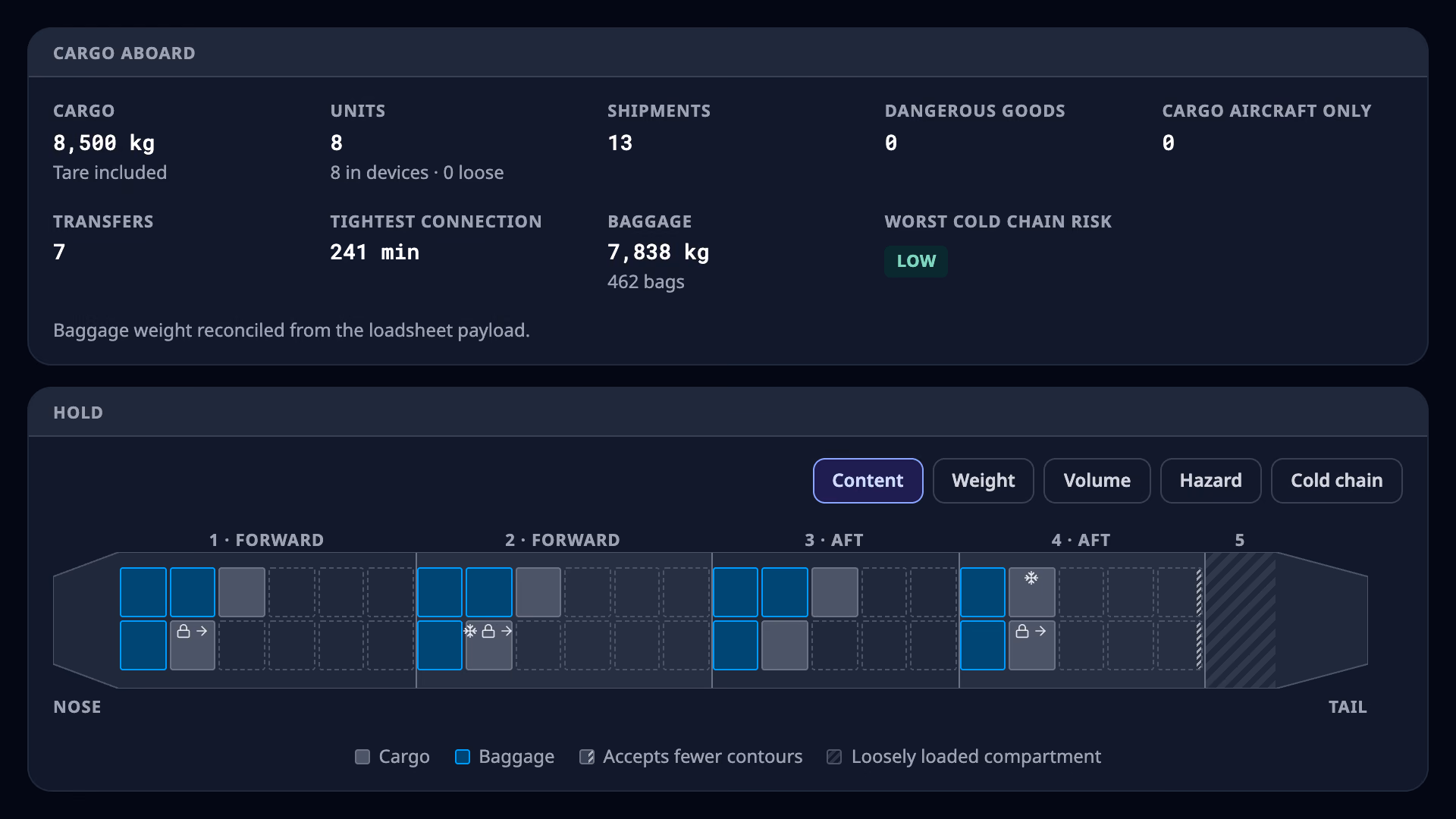Viewport: 1456px width, 819px height.
Task: Click the 'NOSE' label
Action: pyautogui.click(x=77, y=707)
